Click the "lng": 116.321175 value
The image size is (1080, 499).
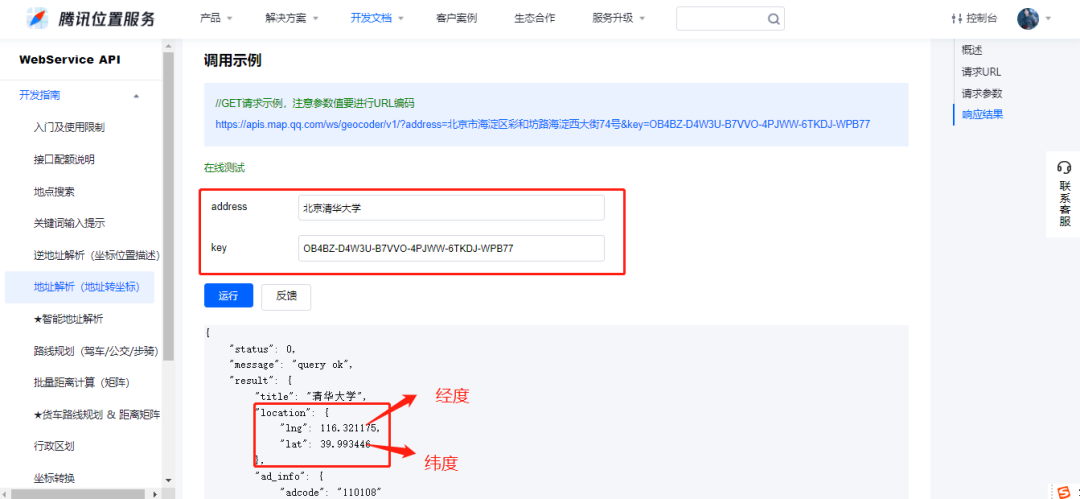point(329,428)
